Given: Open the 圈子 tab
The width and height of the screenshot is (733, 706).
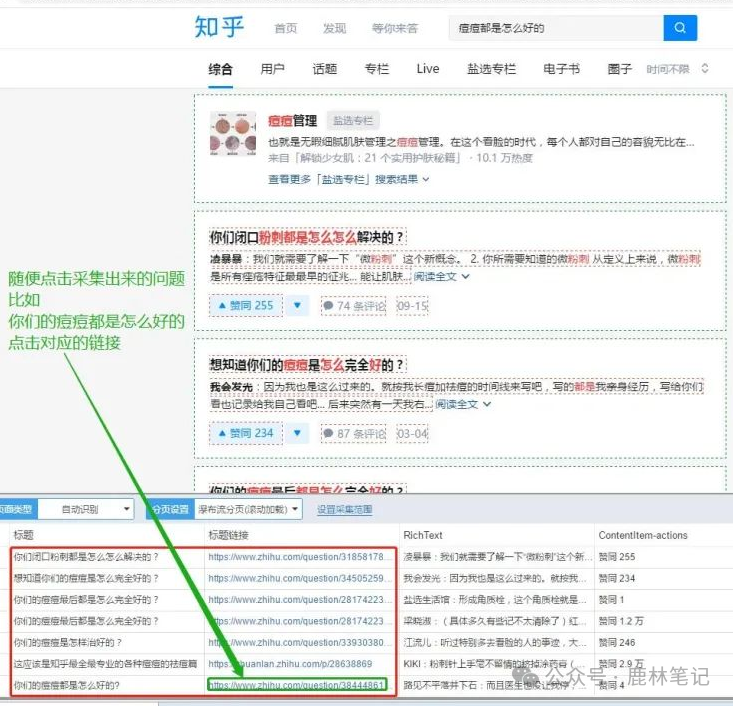Looking at the screenshot, I should pos(620,69).
